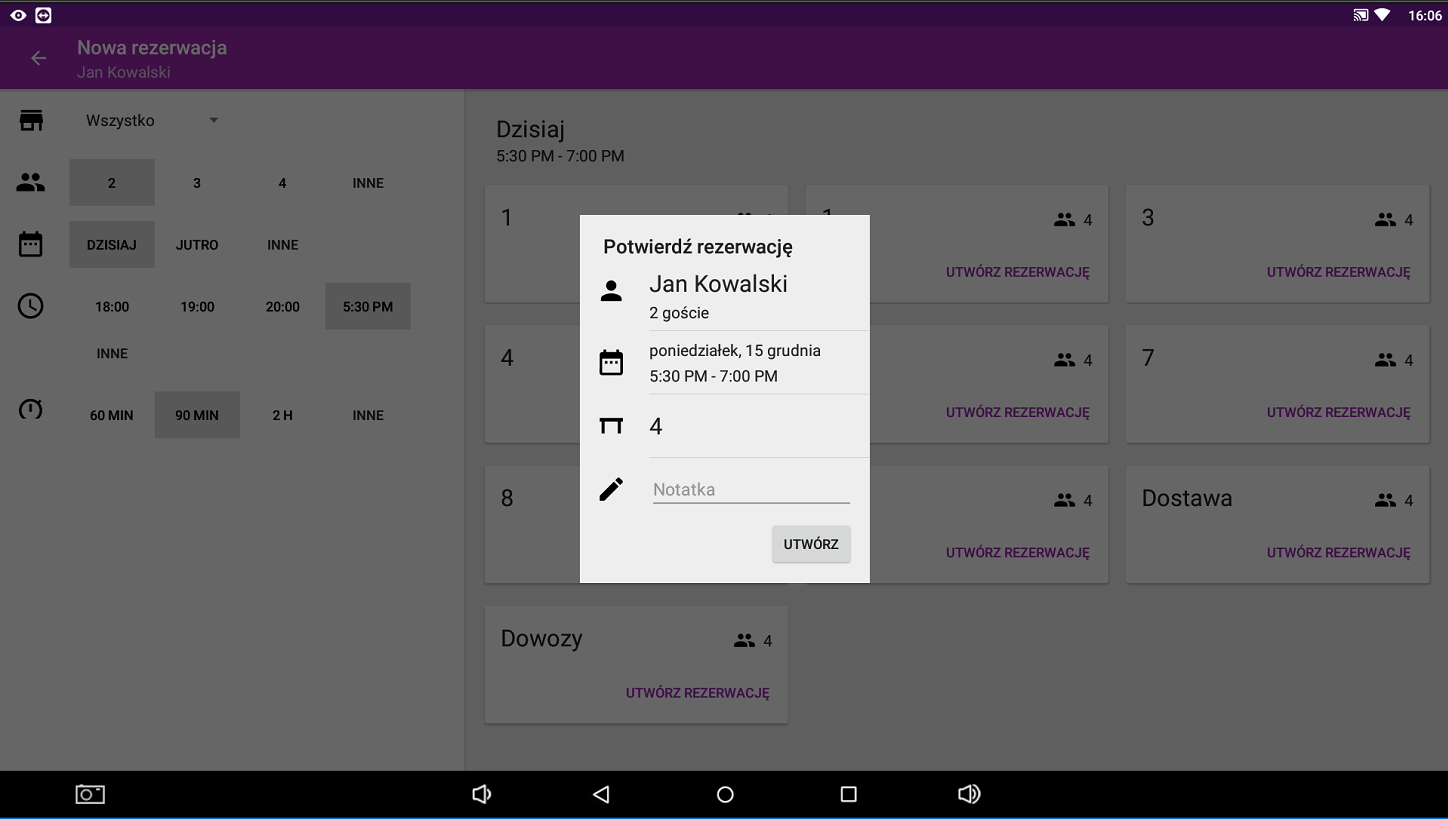This screenshot has height=819, width=1448.
Task: Select JUTRO as reservation date
Action: pyautogui.click(x=197, y=245)
